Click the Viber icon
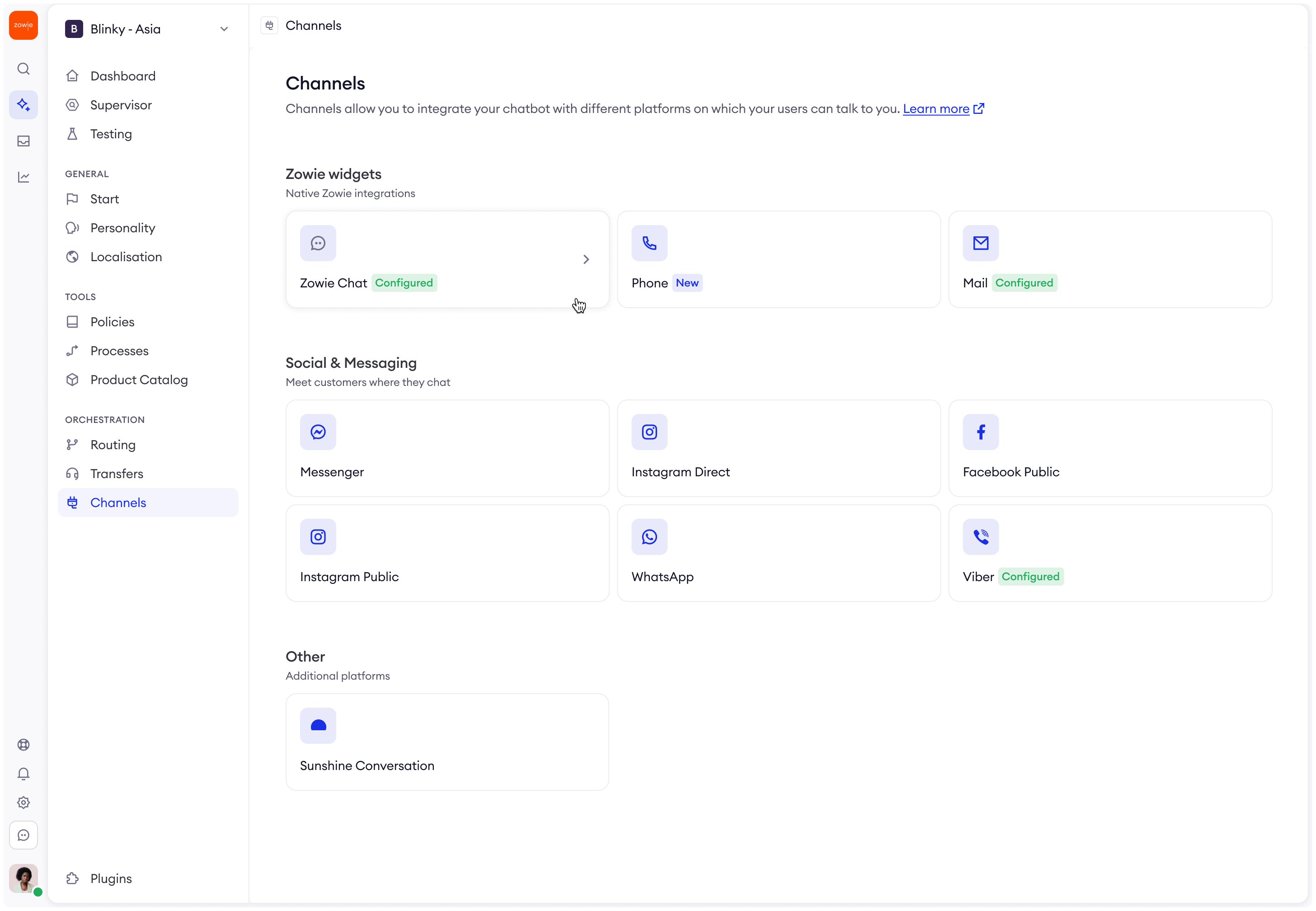The width and height of the screenshot is (1316, 911). coord(981,537)
